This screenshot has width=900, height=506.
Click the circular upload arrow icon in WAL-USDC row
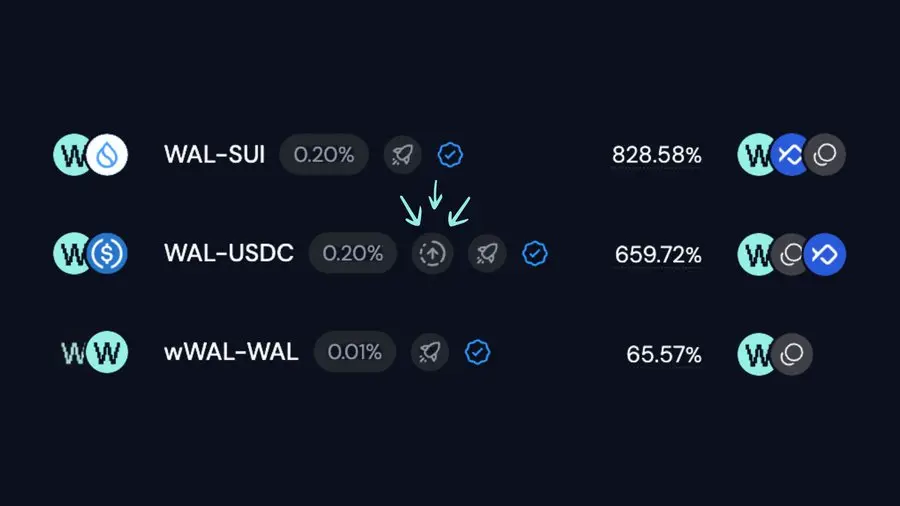(x=432, y=253)
